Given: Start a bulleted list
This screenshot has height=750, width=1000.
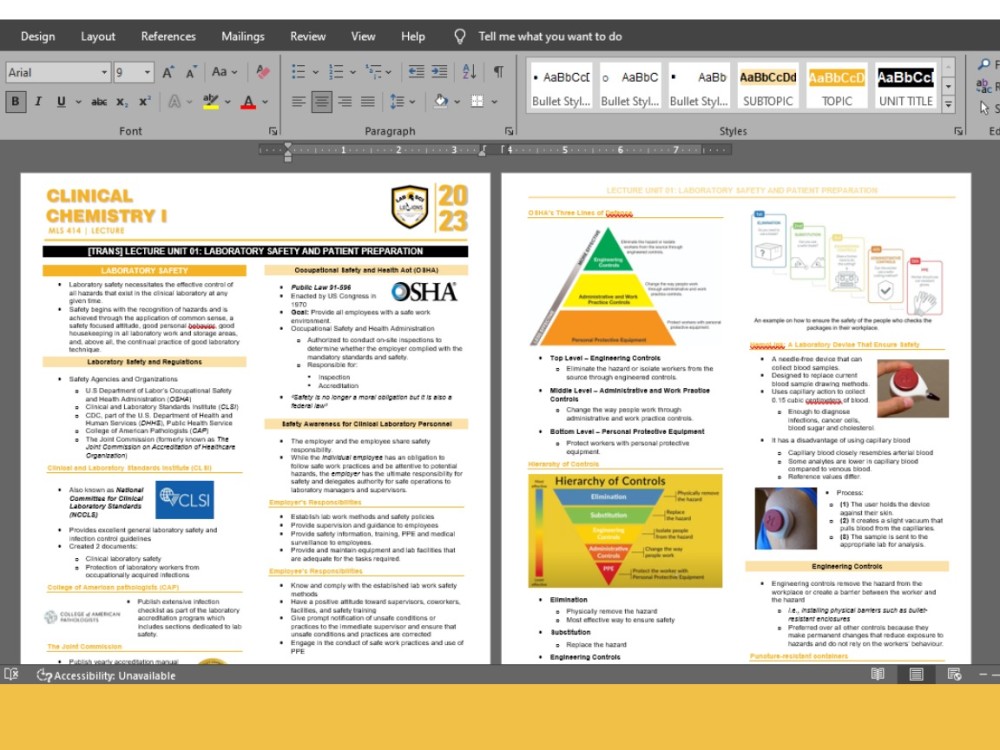Looking at the screenshot, I should [x=298, y=71].
